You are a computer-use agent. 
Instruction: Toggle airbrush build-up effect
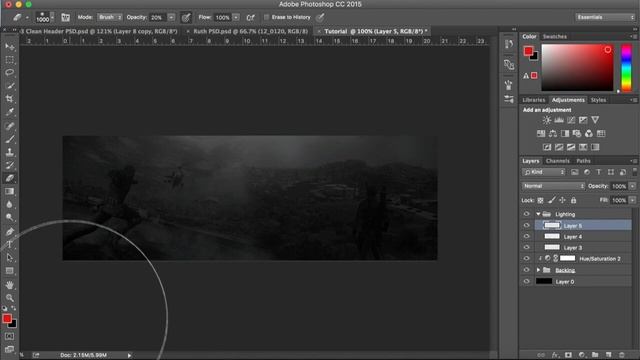coord(250,18)
